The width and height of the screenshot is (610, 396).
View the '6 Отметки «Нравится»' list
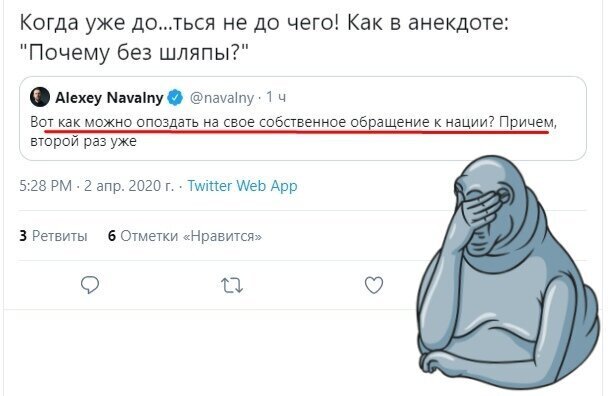pos(185,236)
